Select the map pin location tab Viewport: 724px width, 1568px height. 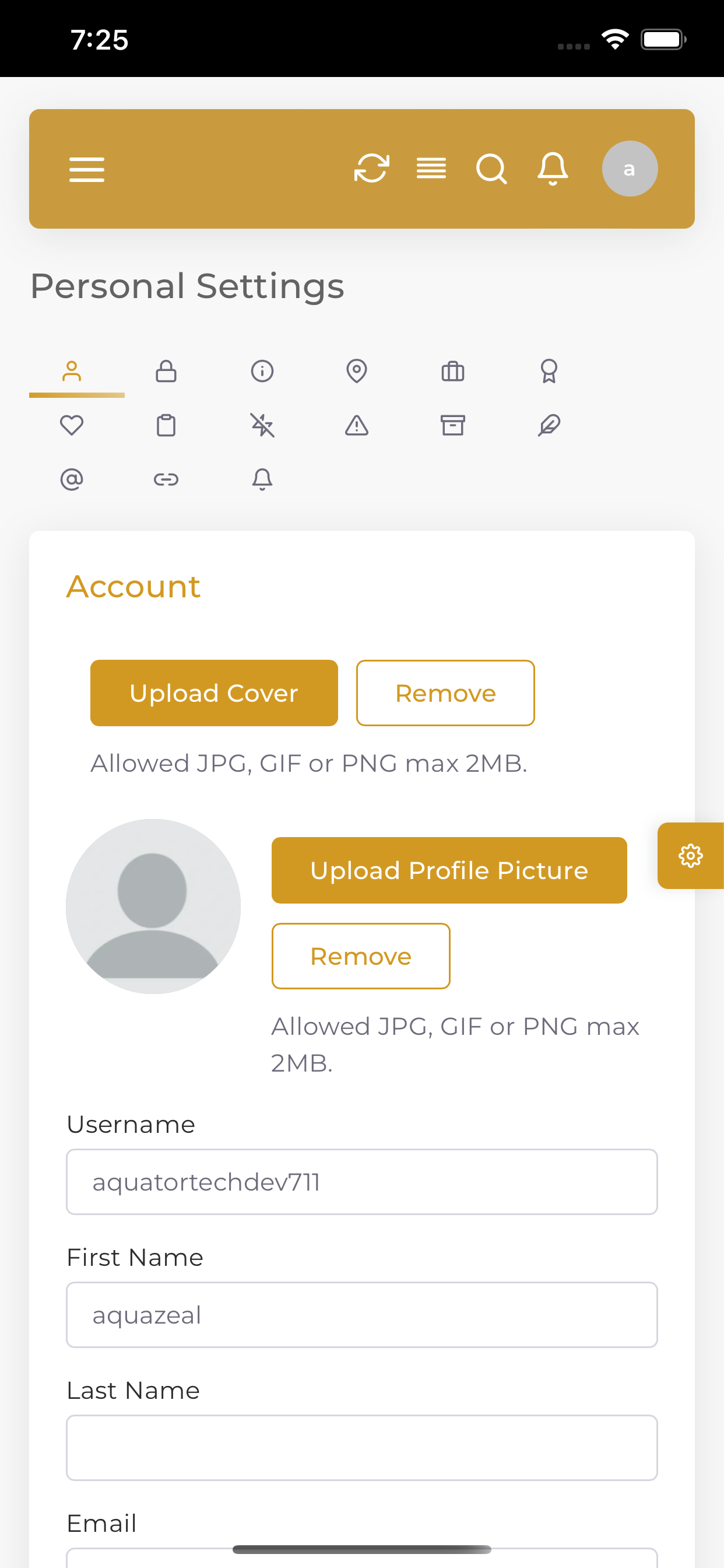coord(357,370)
